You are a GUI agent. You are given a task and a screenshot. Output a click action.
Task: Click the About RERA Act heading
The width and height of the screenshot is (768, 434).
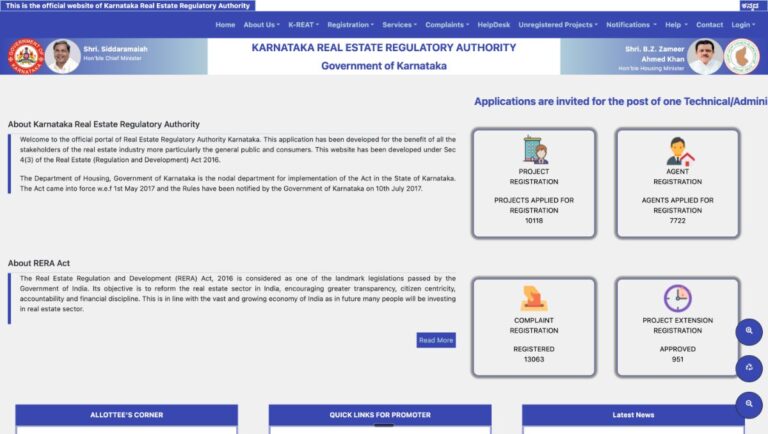point(39,263)
